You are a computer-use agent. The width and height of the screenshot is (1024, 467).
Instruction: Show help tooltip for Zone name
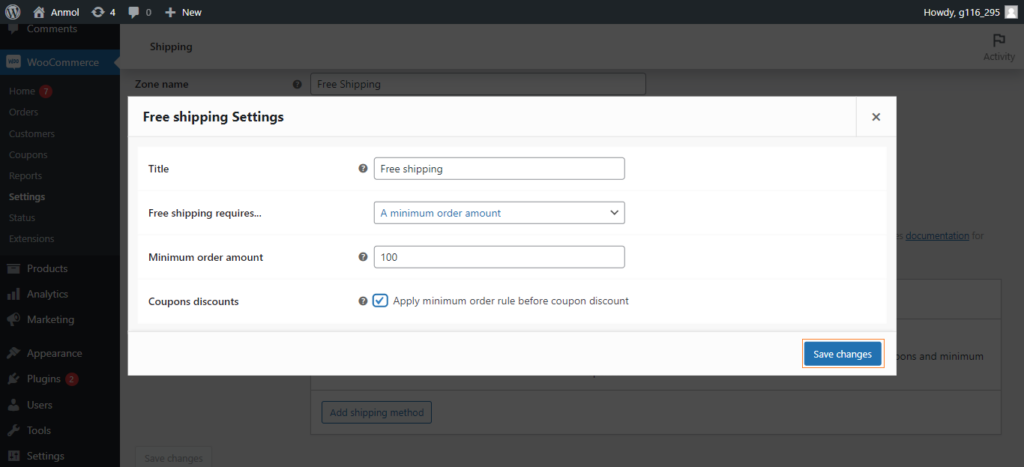pyautogui.click(x=297, y=84)
